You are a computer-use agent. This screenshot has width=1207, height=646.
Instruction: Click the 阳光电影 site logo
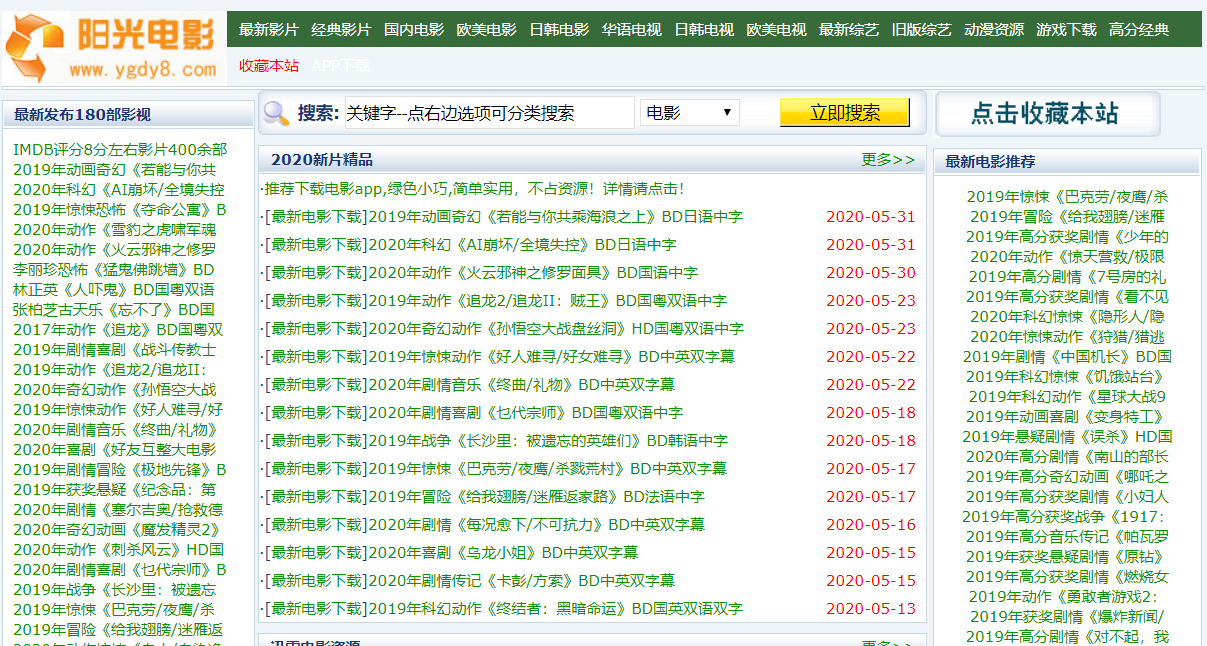[x=113, y=48]
